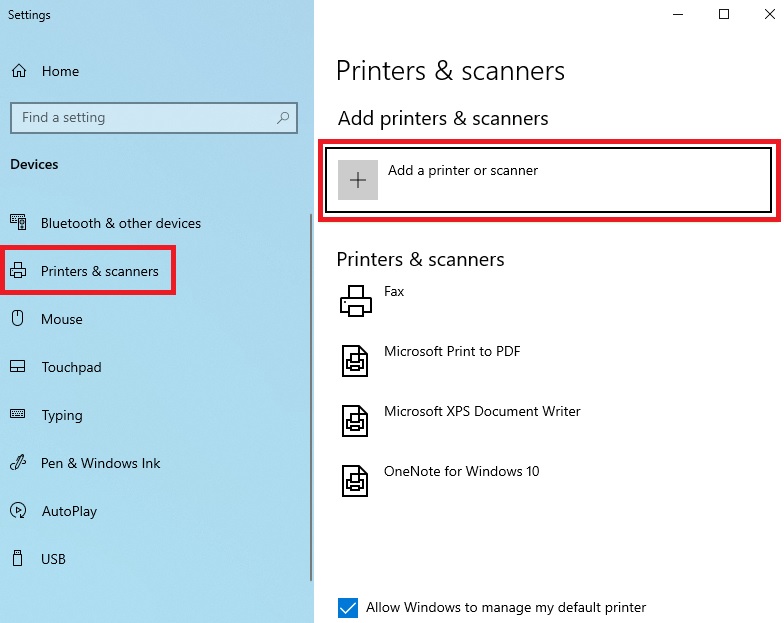
Task: Select Microsoft XPS Document Writer
Action: tap(482, 412)
